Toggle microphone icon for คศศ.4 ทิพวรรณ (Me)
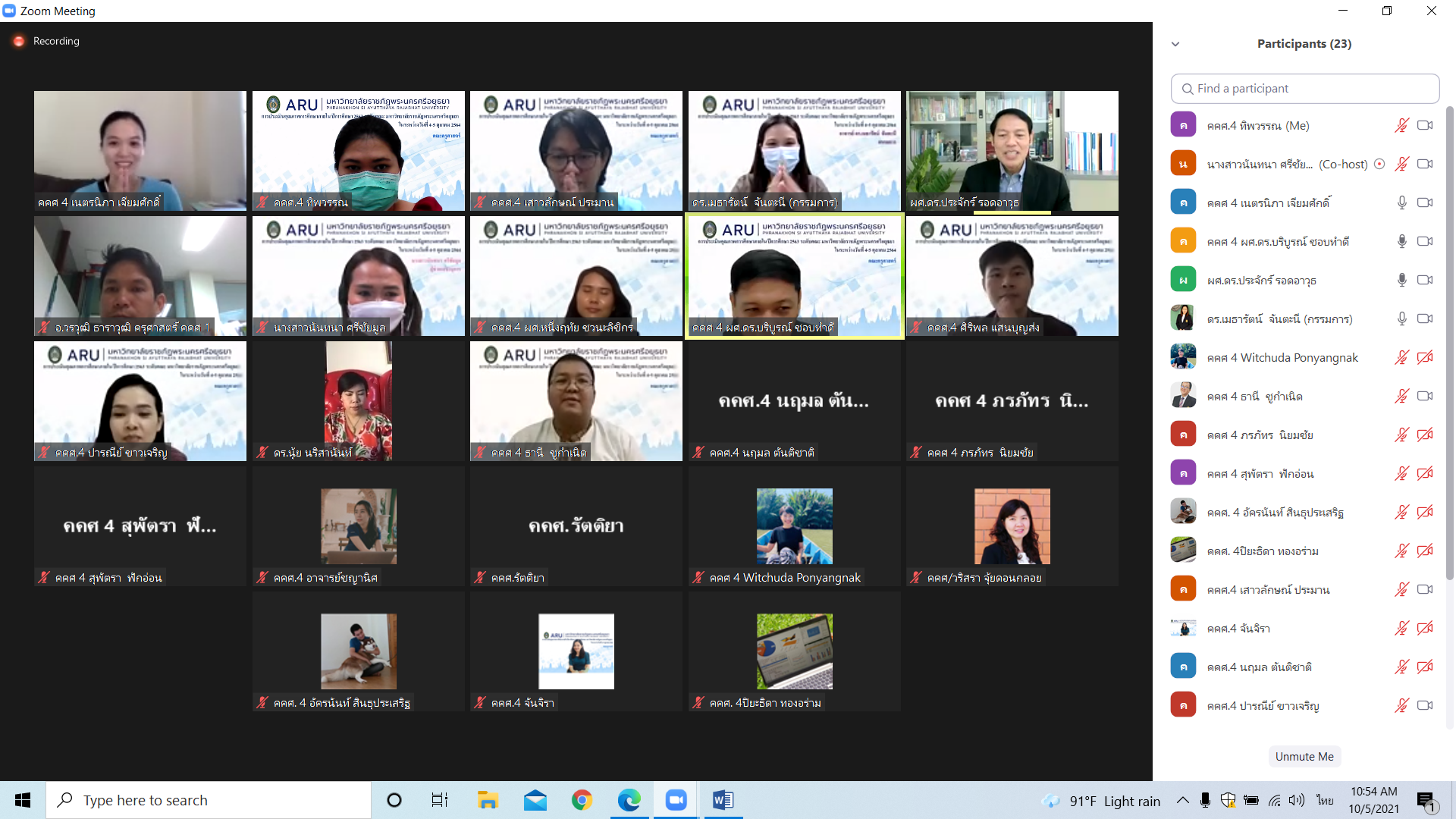 click(x=1401, y=125)
